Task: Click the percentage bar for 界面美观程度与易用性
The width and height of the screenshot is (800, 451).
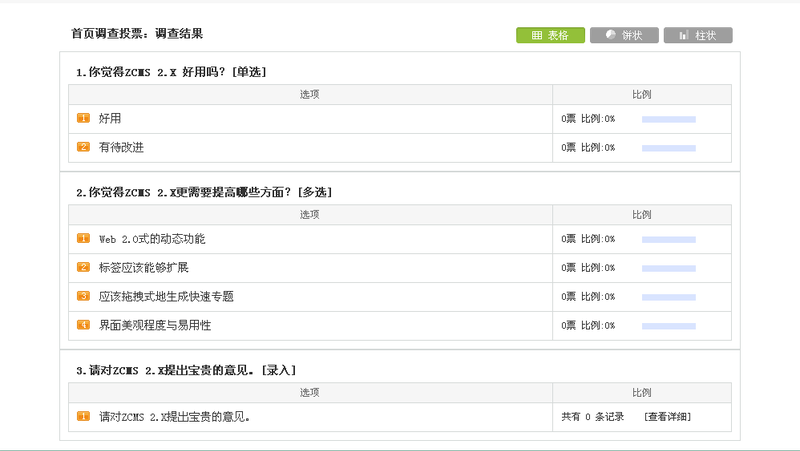Action: coord(668,326)
